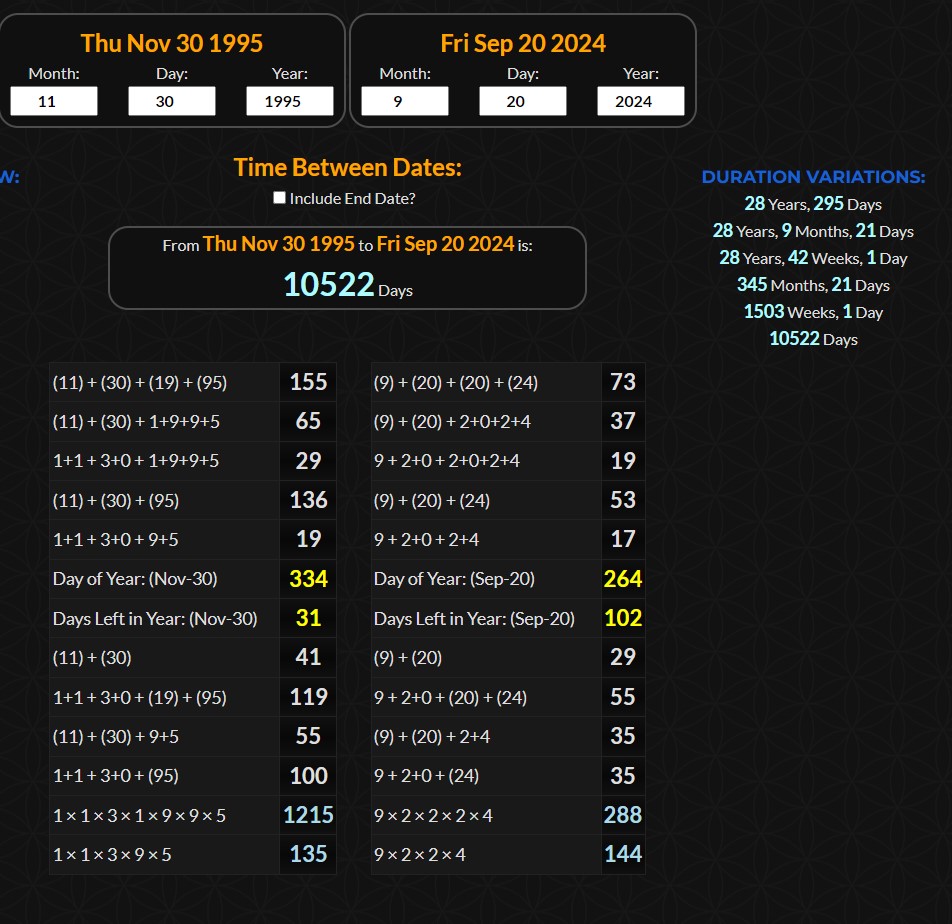
Task: Click the start date Year field showing 1995
Action: (x=289, y=101)
